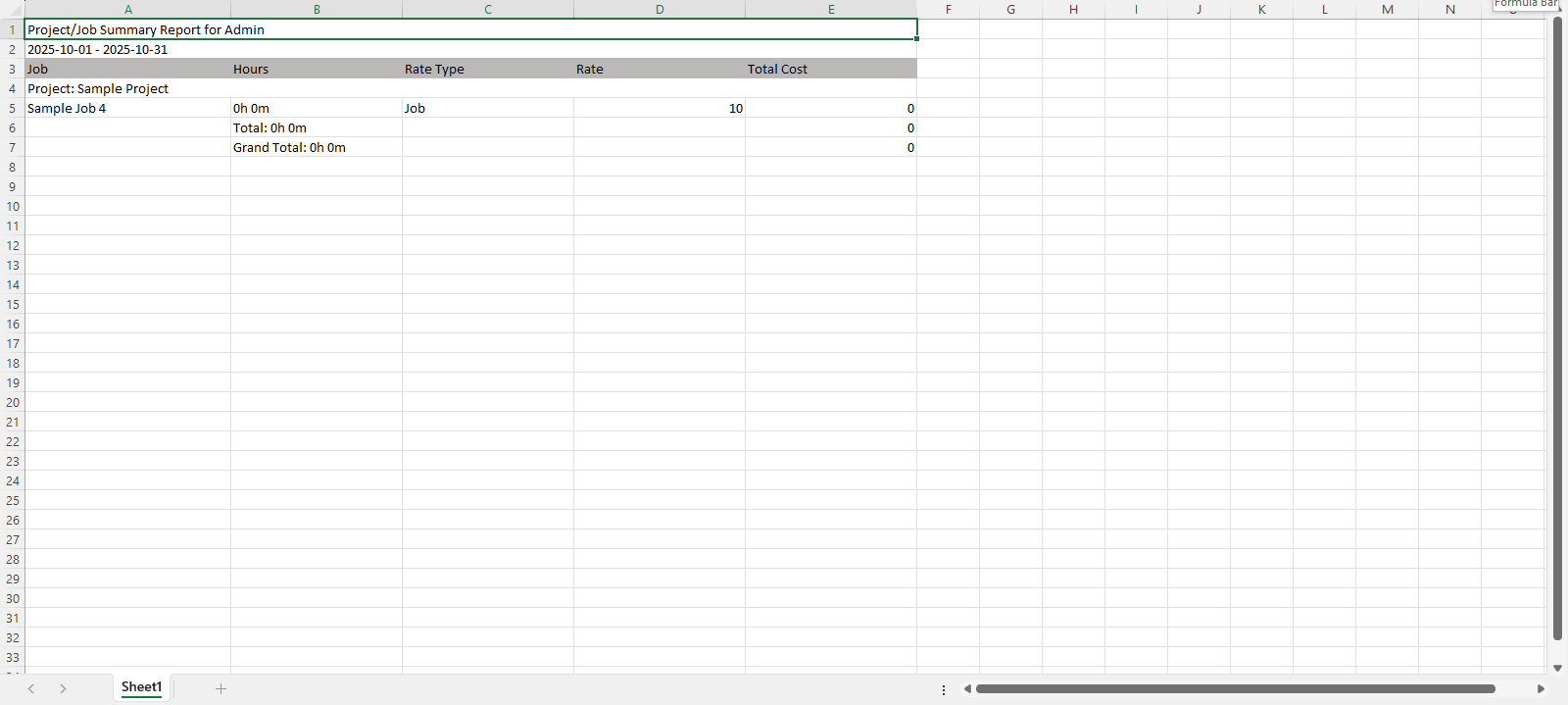Click the three-dot tab bar resize handle
The height and width of the screenshot is (705, 1568).
(x=944, y=689)
